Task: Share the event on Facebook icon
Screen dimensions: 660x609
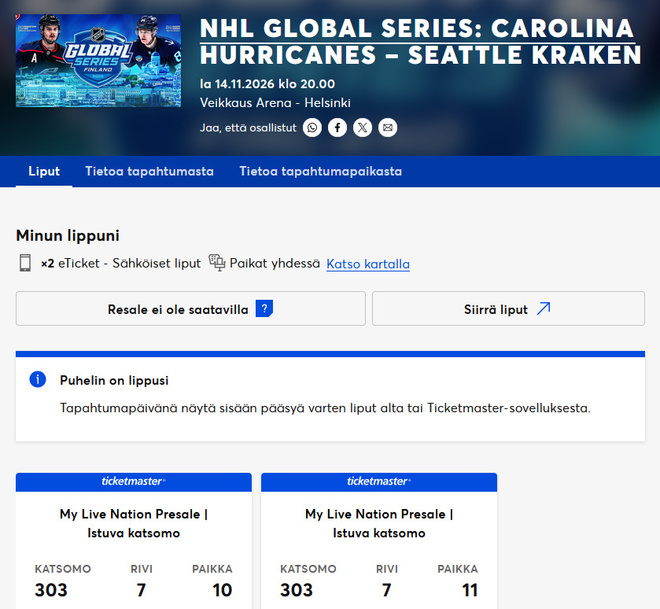Action: point(338,128)
